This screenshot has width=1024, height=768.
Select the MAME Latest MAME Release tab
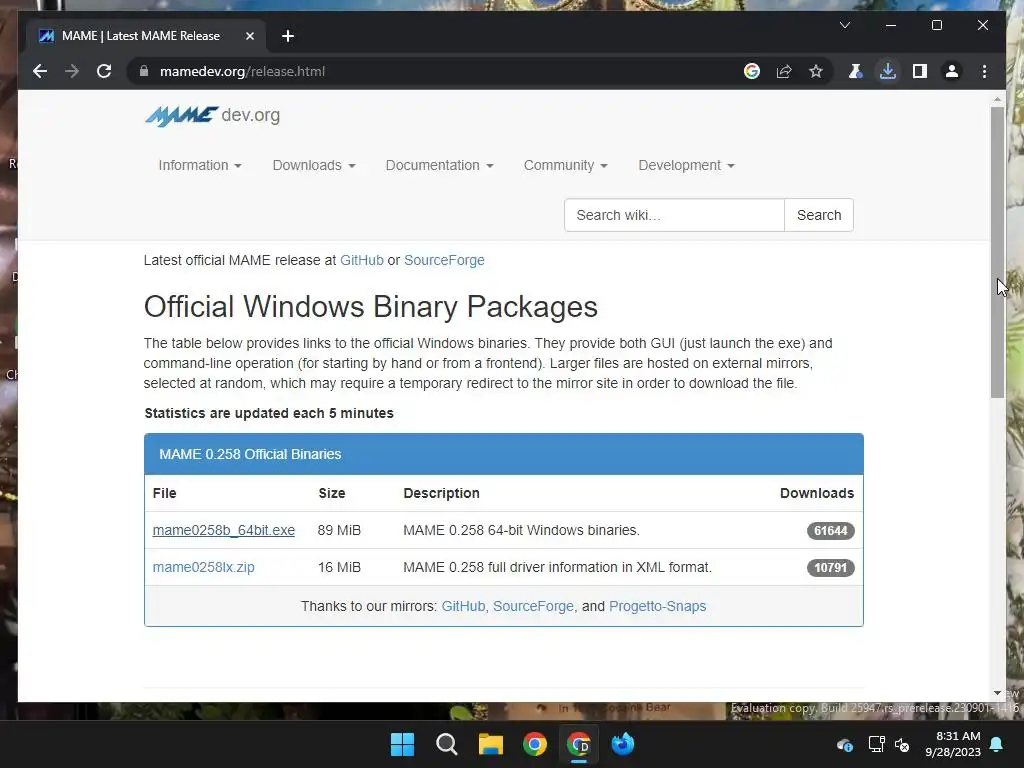145,36
